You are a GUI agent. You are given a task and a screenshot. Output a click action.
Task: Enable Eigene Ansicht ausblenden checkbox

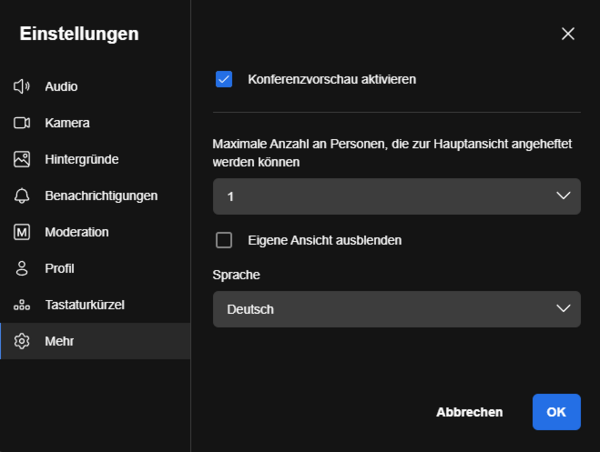point(224,240)
